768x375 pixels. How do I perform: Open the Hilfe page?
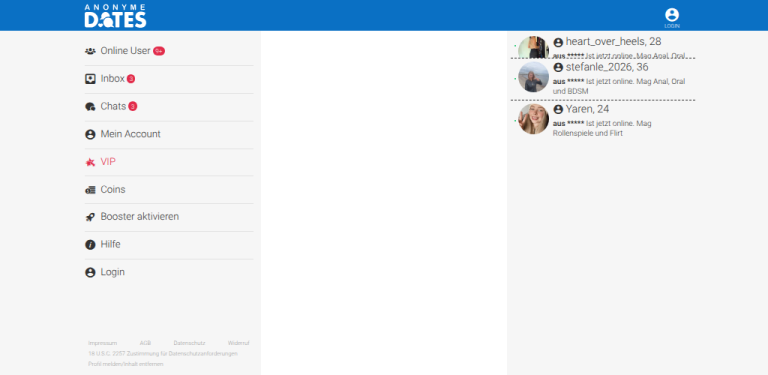click(x=169, y=244)
